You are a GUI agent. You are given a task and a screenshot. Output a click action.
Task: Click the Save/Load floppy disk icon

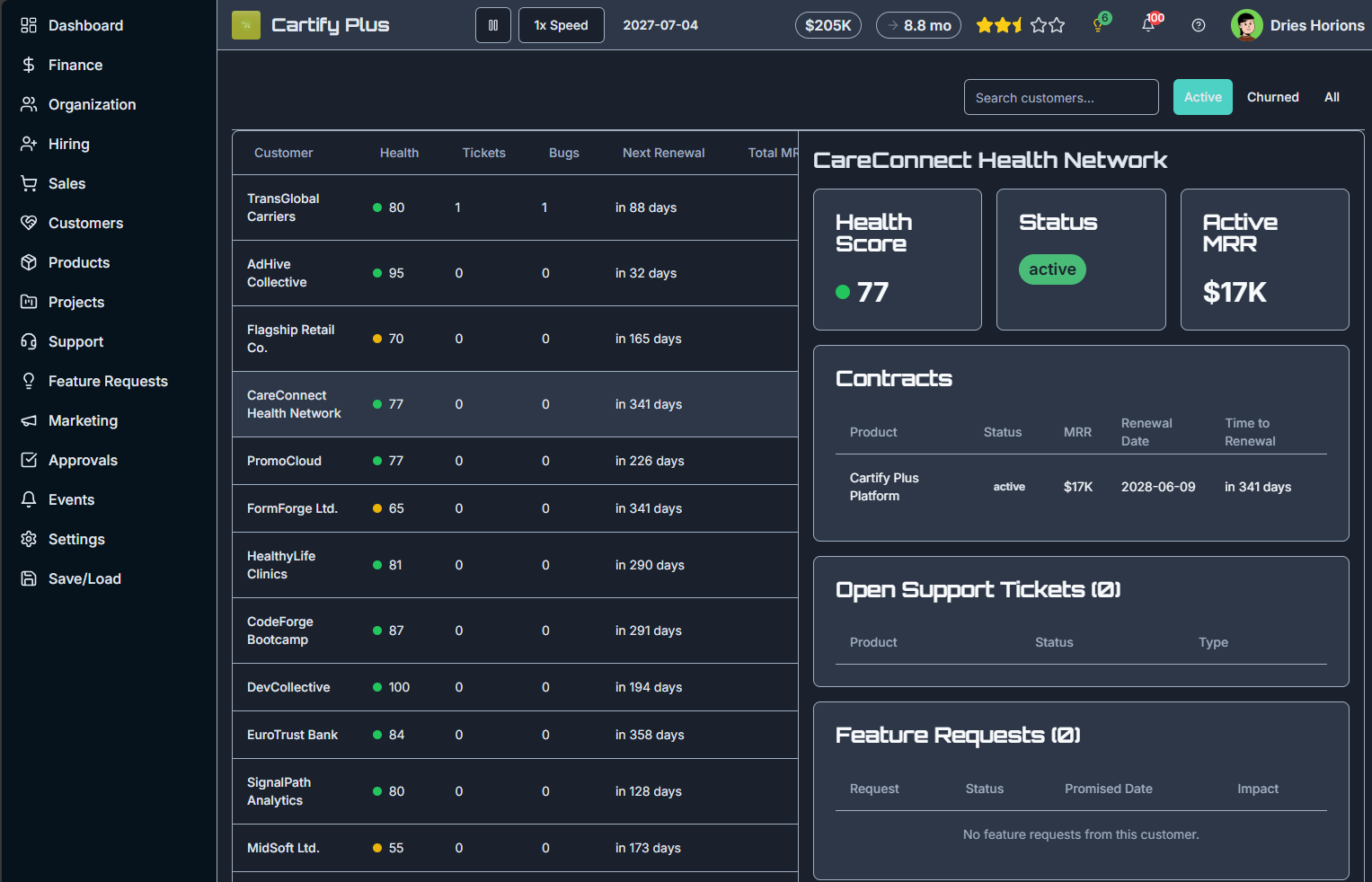29,578
